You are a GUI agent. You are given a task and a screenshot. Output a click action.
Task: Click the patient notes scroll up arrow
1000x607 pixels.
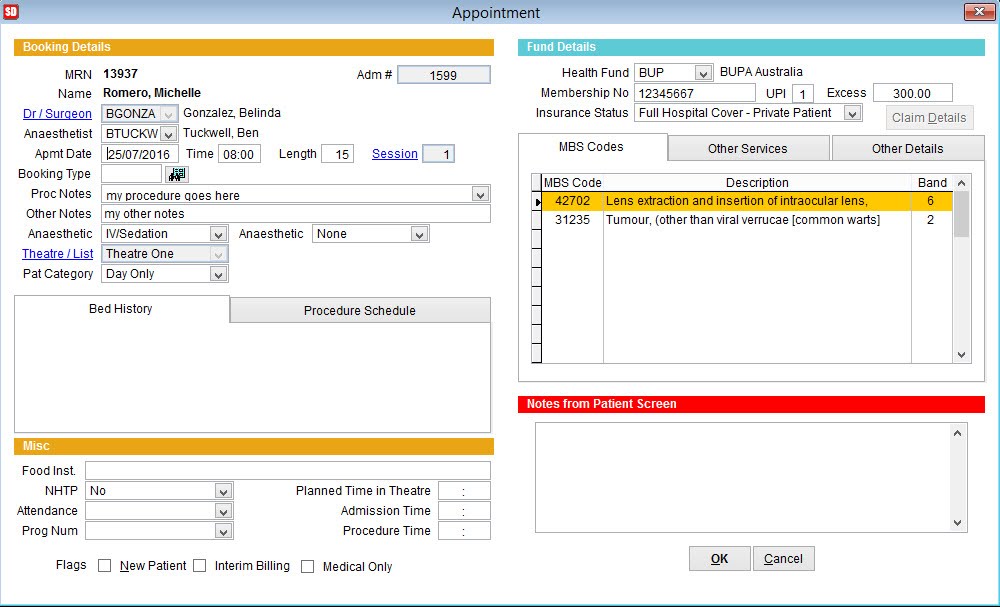click(x=957, y=434)
